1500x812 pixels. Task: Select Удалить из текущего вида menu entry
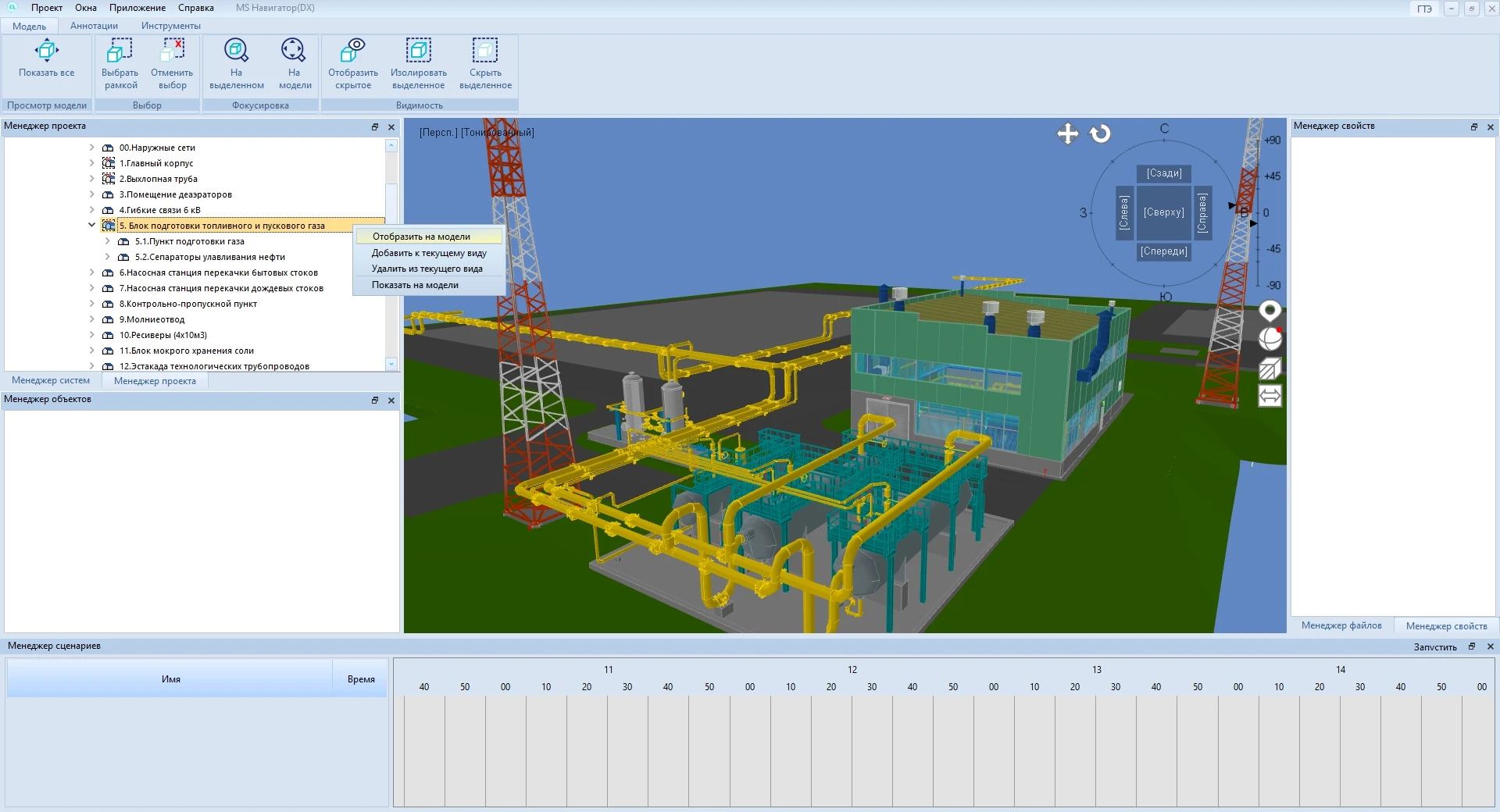coord(427,269)
